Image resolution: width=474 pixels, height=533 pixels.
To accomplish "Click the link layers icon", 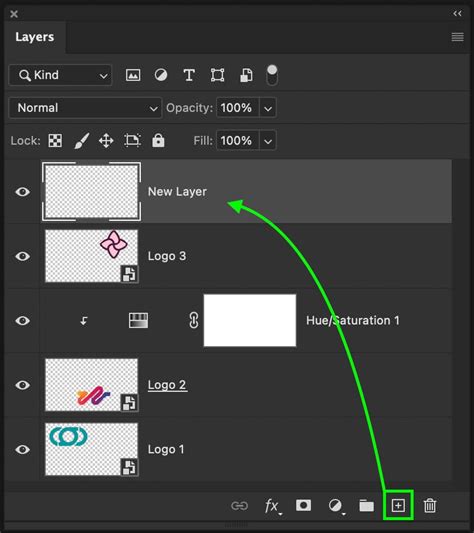I will click(239, 506).
